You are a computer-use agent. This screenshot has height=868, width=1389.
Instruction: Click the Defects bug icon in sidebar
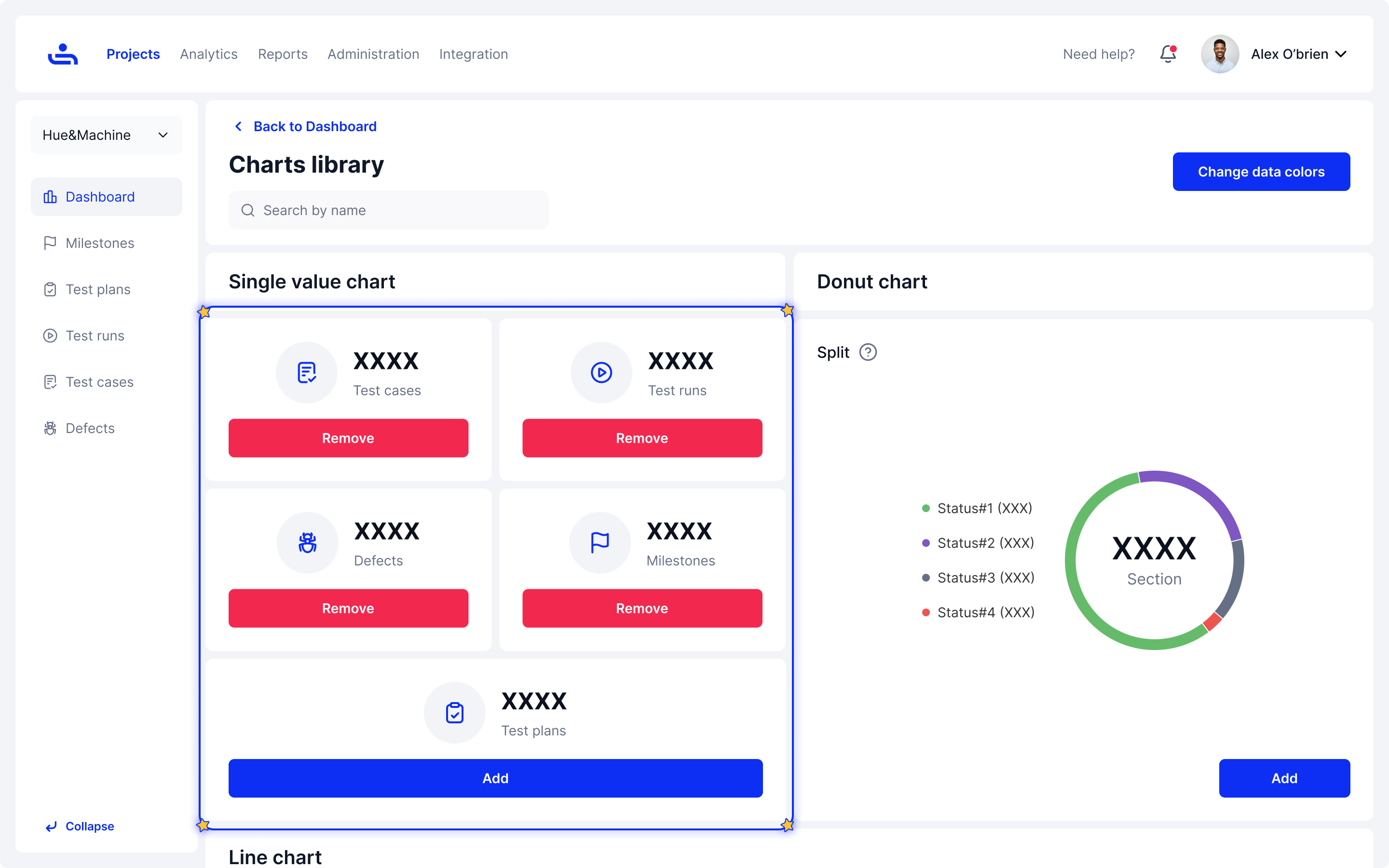coord(50,428)
